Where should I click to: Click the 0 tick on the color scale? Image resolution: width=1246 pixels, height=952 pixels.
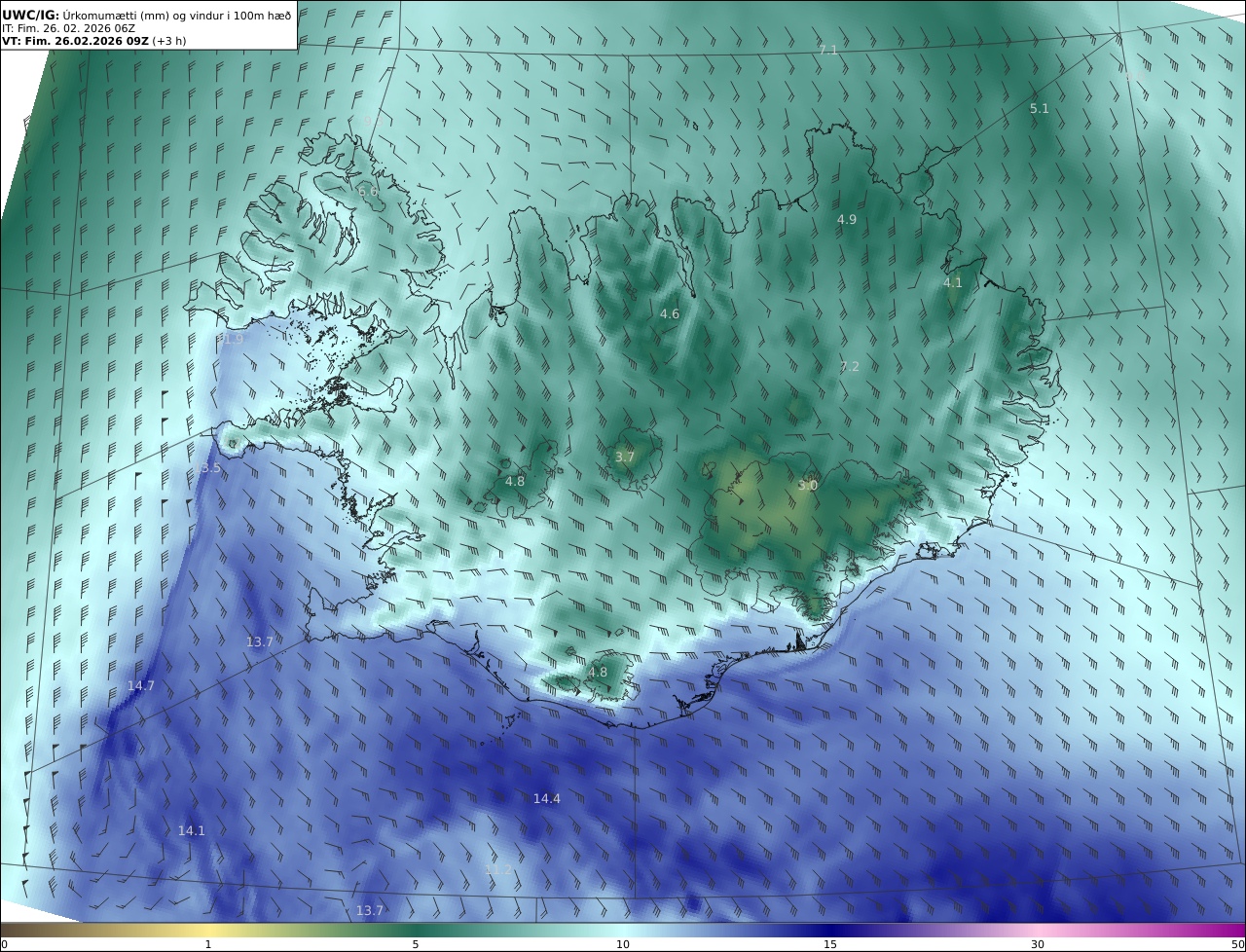click(4, 944)
